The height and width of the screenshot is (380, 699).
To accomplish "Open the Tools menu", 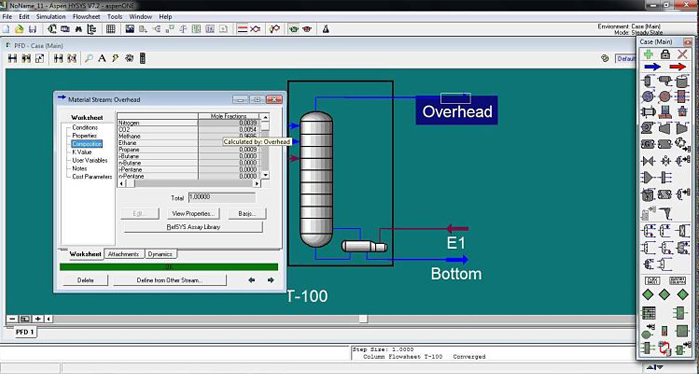I will [115, 17].
